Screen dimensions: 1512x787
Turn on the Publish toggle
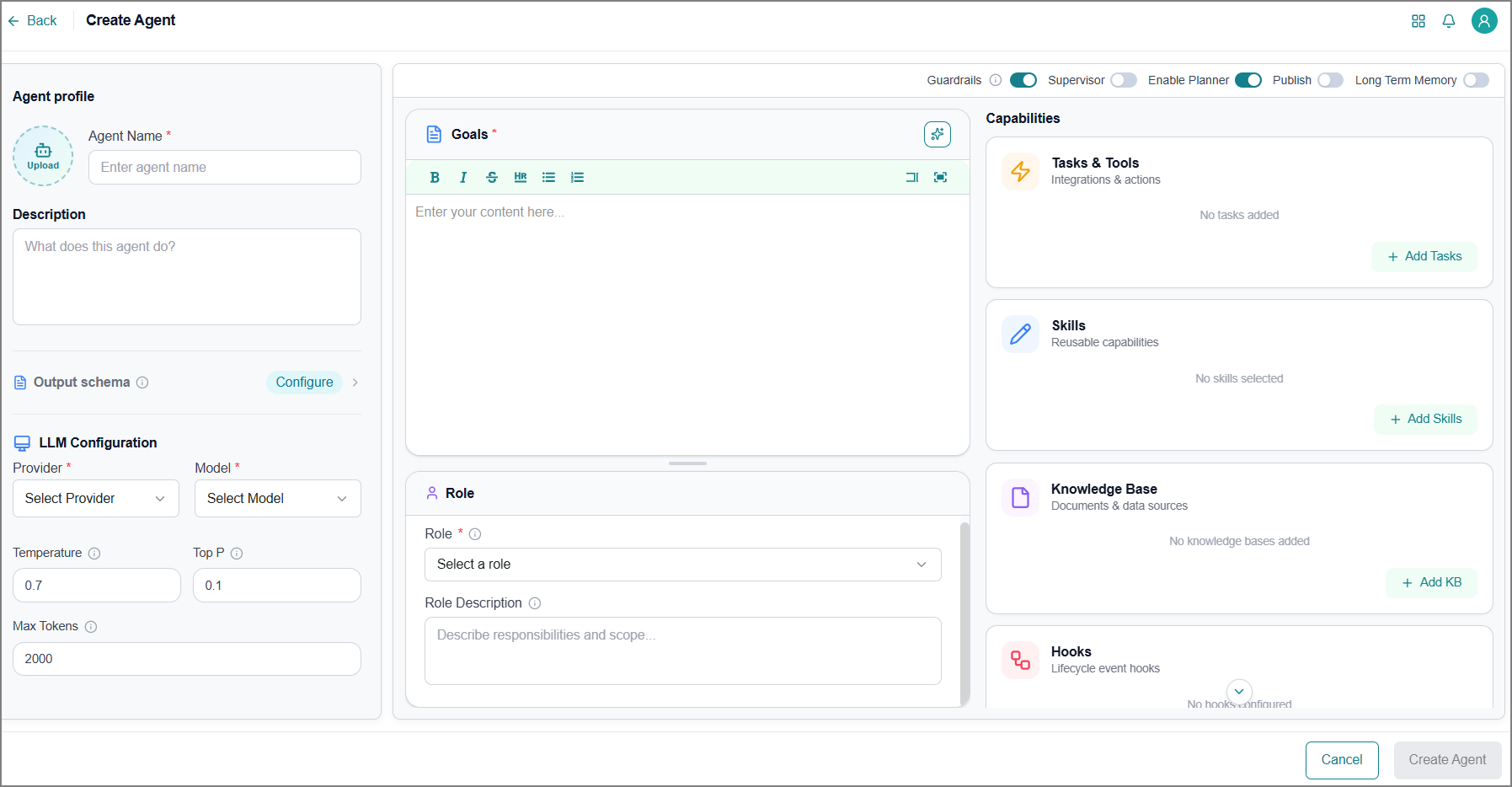point(1331,80)
